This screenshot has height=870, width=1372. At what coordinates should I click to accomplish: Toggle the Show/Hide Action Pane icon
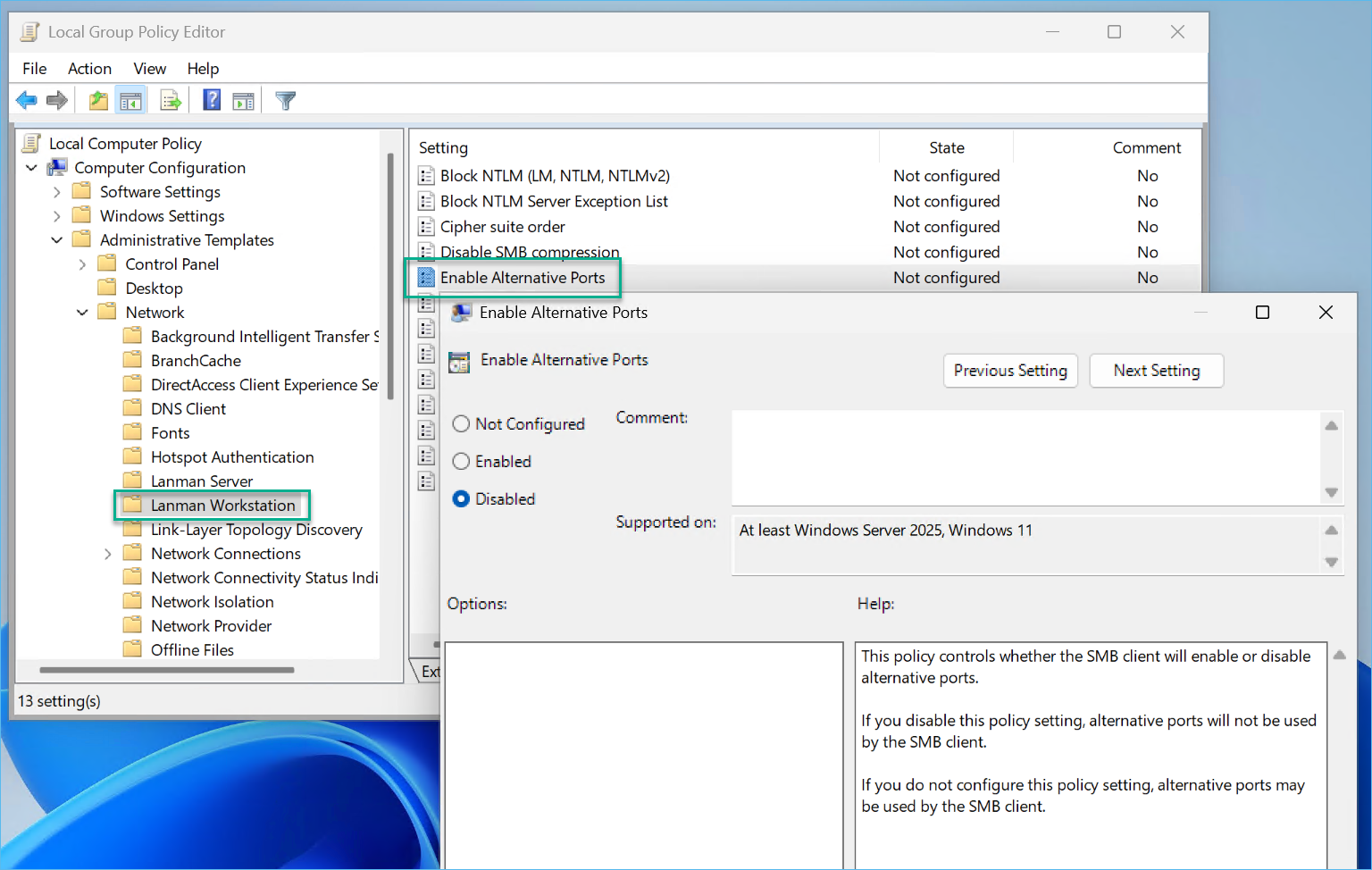coord(244,99)
